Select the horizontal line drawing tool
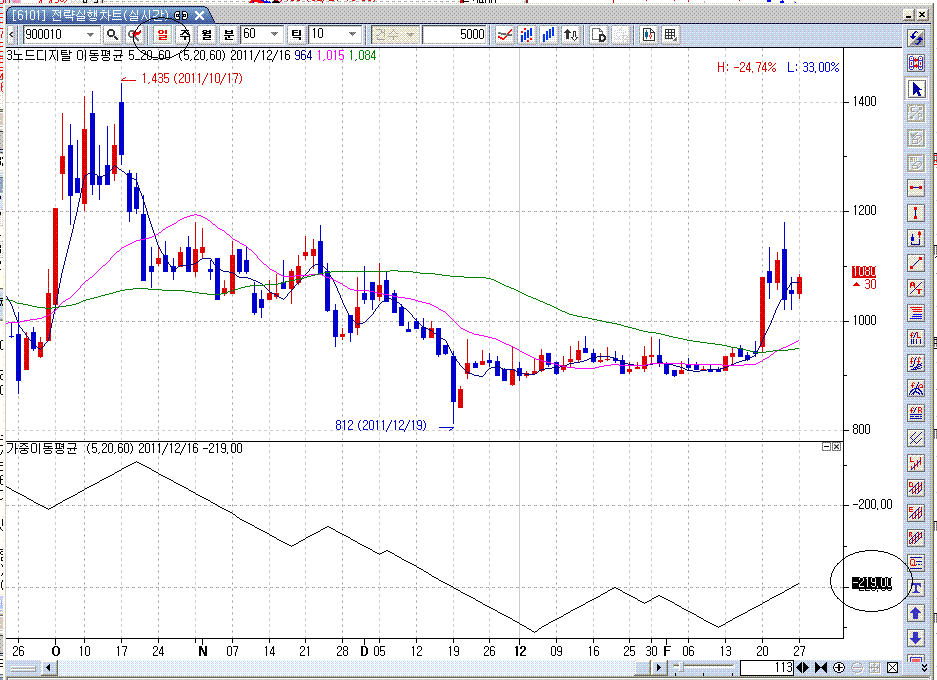Image resolution: width=937 pixels, height=680 pixels. (916, 188)
